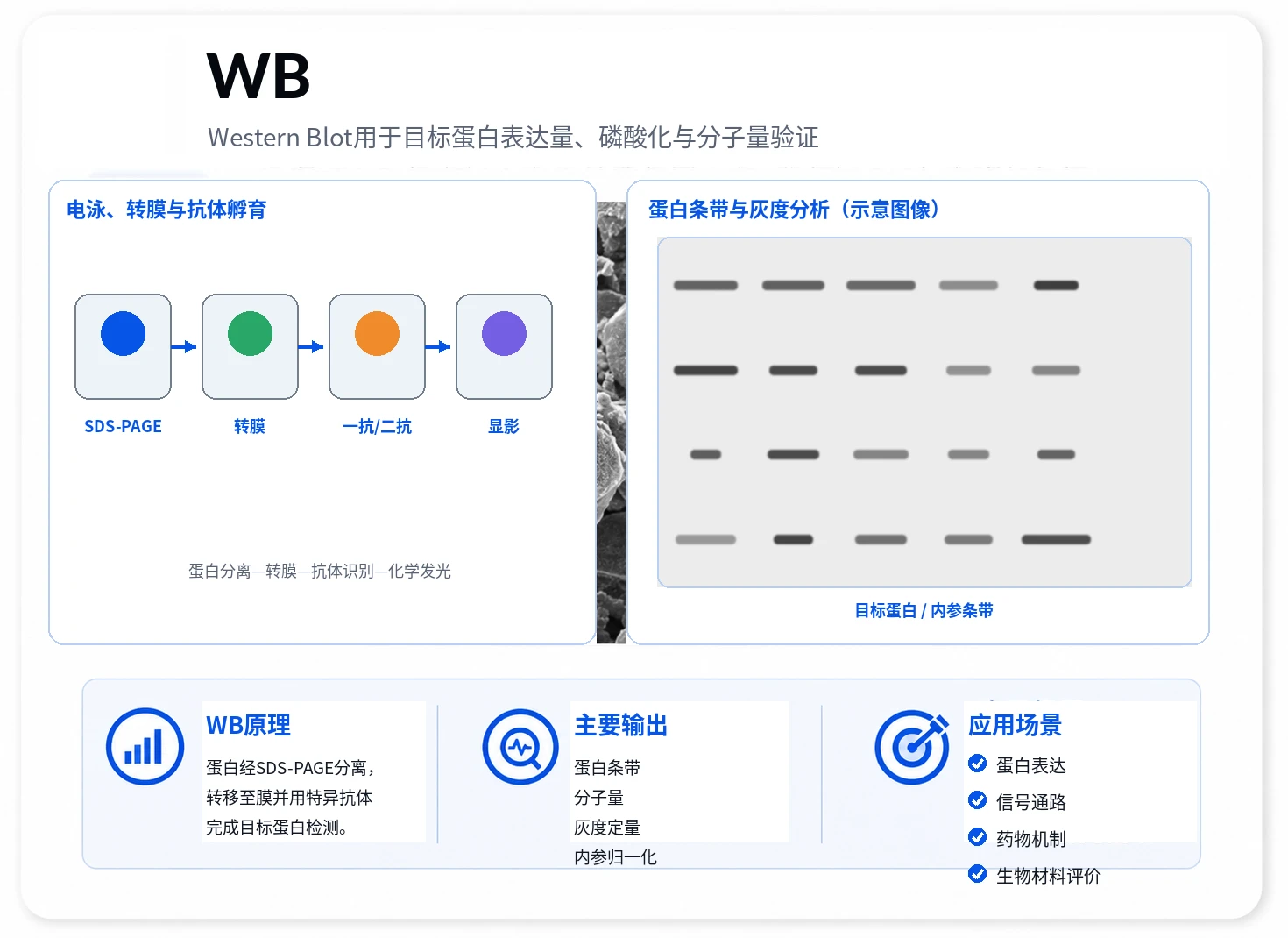Click the arrow between 转膜 and 一抗/二抗
The image size is (1288, 938).
pos(312,346)
